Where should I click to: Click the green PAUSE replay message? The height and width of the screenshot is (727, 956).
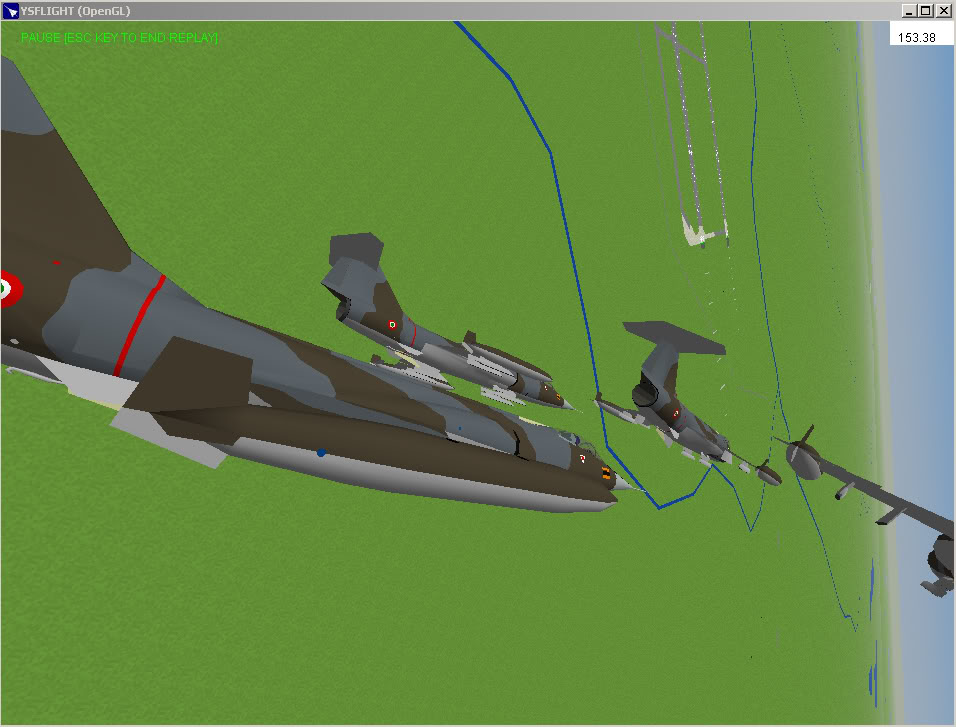(119, 38)
